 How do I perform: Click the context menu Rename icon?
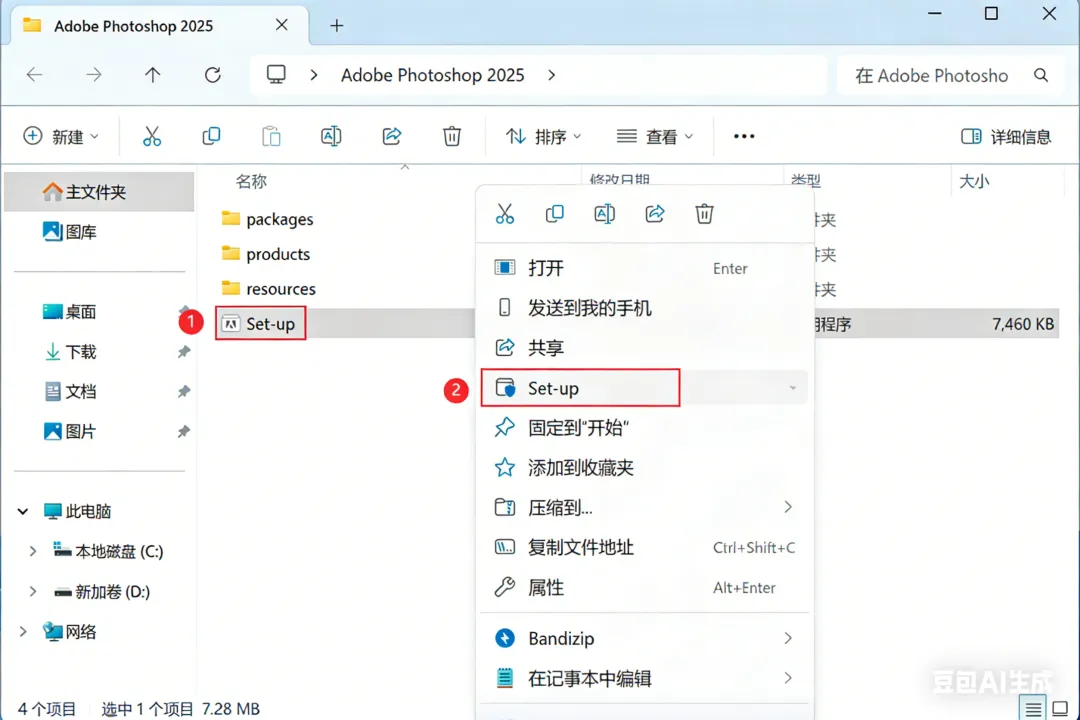tap(604, 214)
